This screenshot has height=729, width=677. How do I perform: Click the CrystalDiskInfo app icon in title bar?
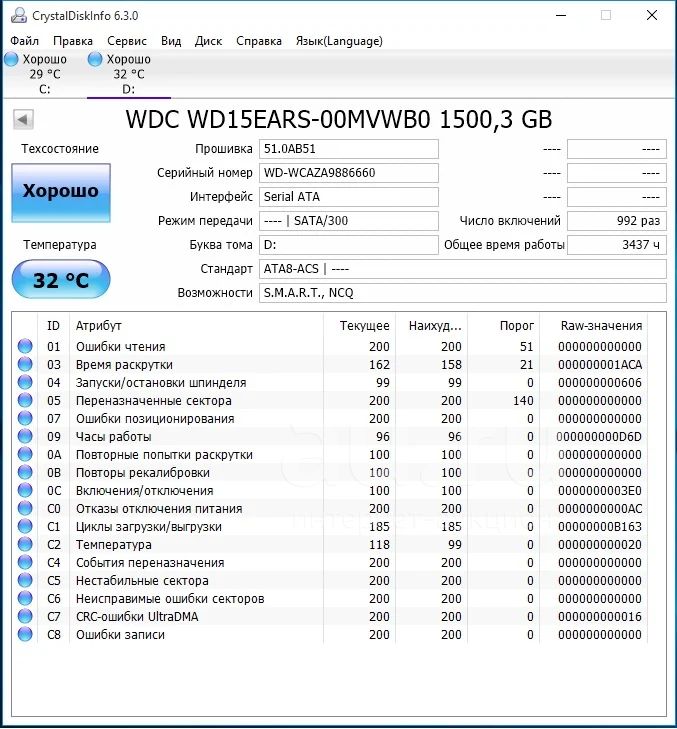pos(19,15)
